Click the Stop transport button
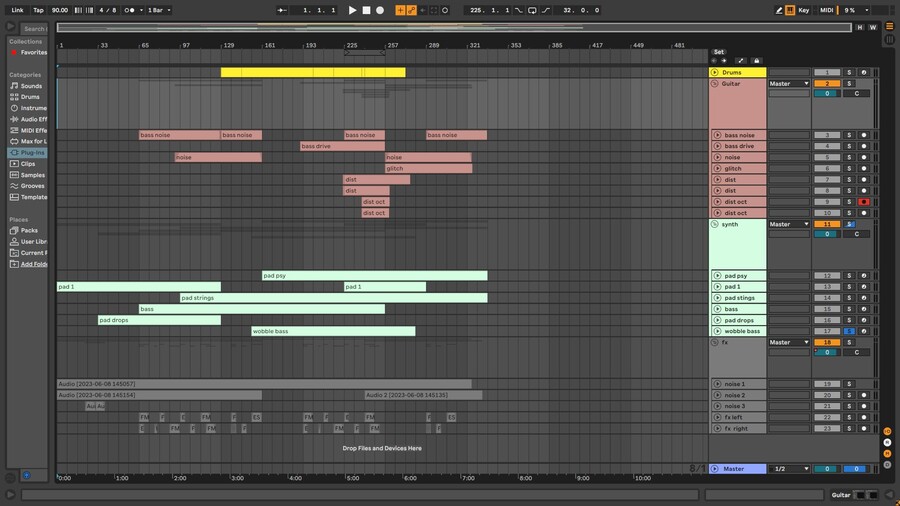Viewport: 900px width, 506px height. (x=366, y=10)
